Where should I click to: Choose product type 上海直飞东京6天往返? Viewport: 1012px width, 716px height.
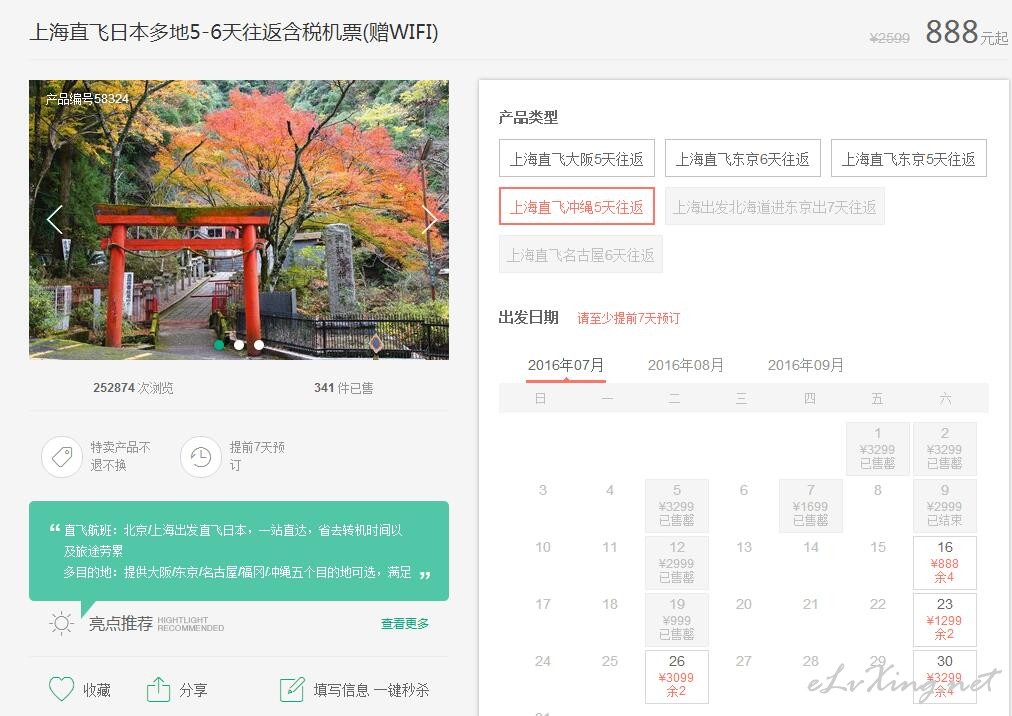(x=743, y=158)
